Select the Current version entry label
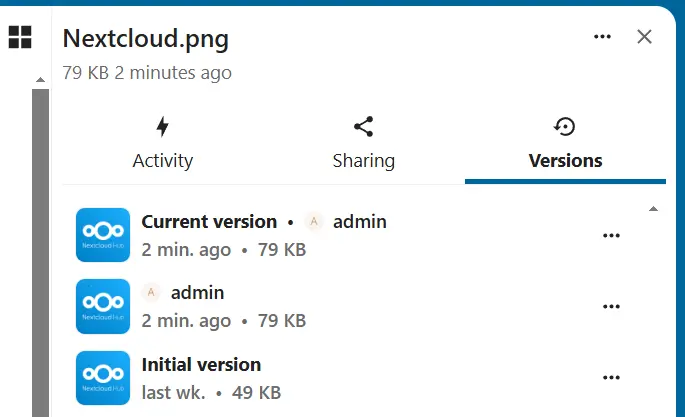 (209, 222)
